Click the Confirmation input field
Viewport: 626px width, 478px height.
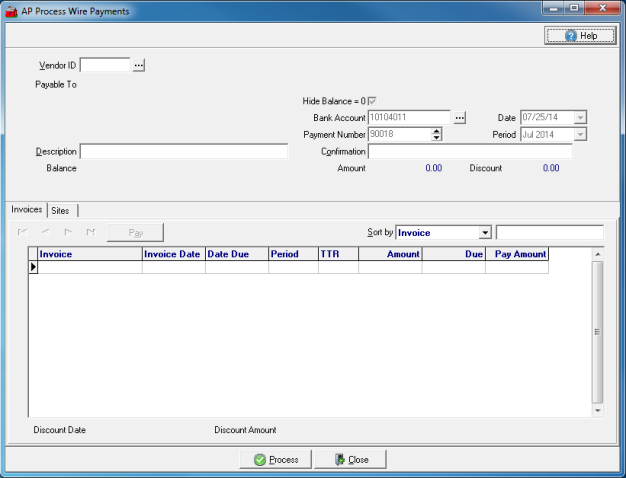469,152
